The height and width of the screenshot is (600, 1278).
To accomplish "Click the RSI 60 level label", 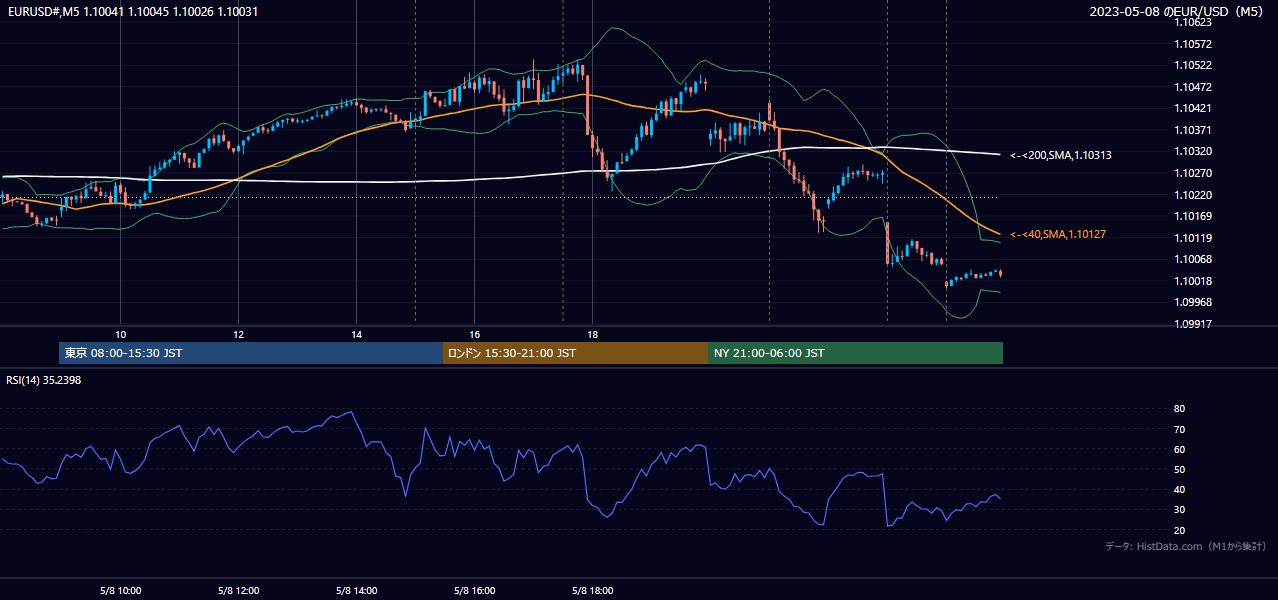I will click(1179, 449).
